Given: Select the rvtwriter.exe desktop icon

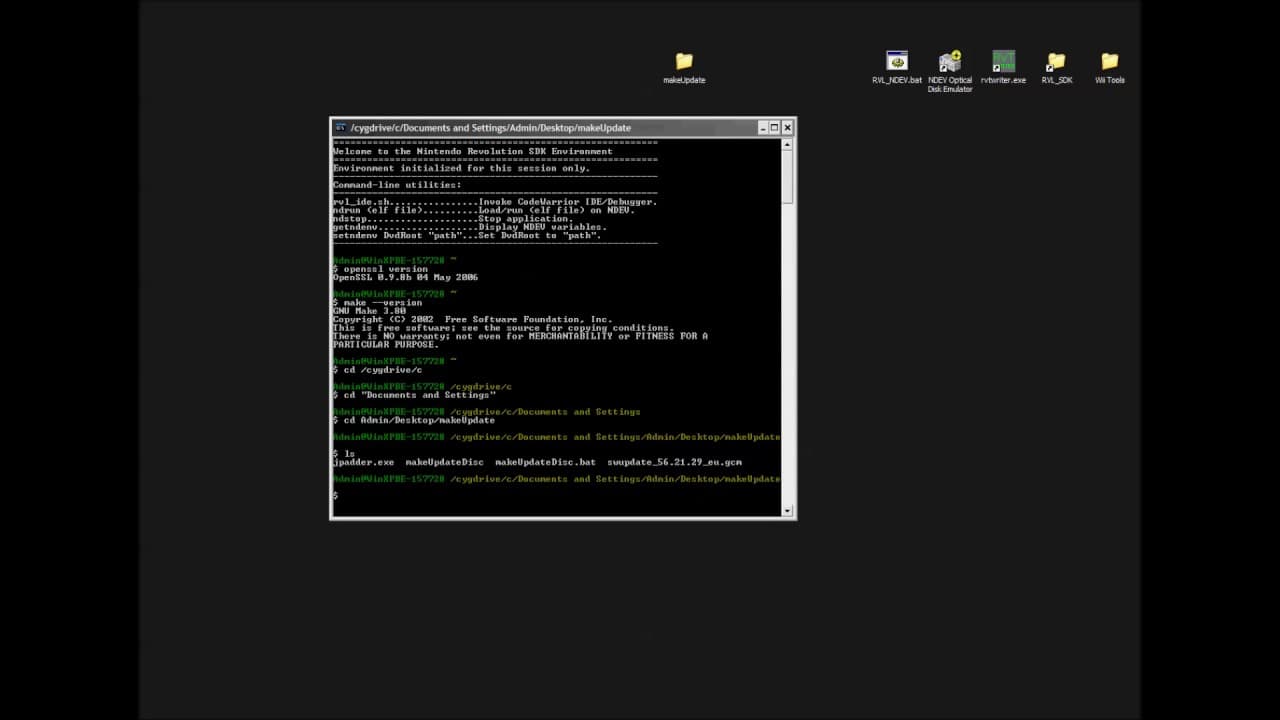Looking at the screenshot, I should click(1003, 68).
